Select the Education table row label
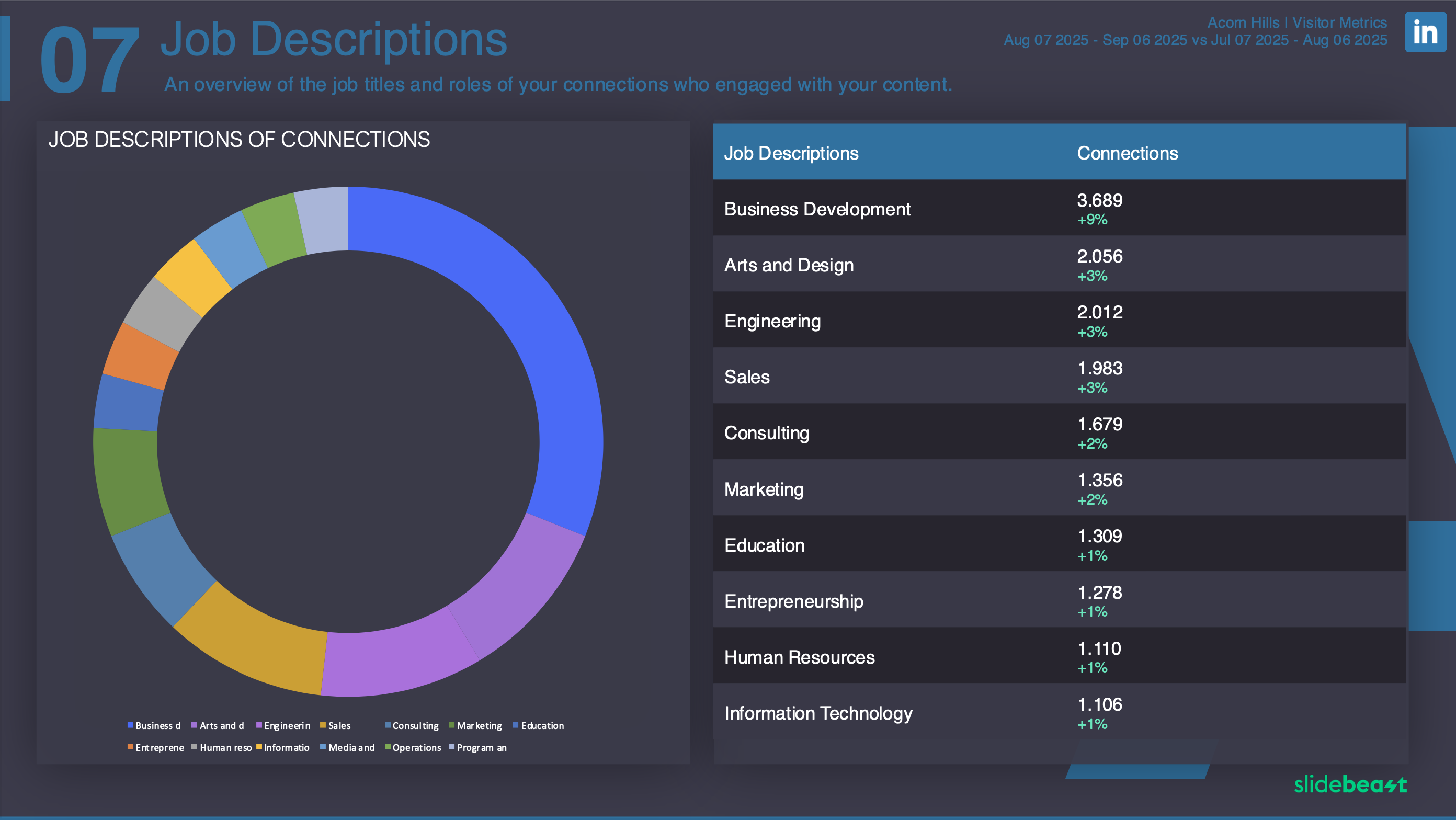Viewport: 1456px width, 820px height. pyautogui.click(x=764, y=545)
